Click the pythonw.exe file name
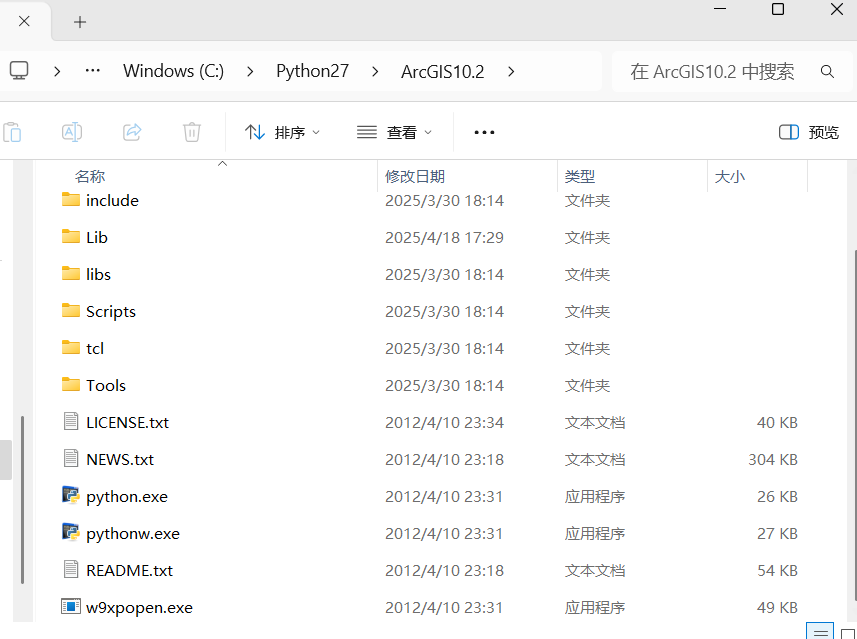This screenshot has height=639, width=857. 133,534
